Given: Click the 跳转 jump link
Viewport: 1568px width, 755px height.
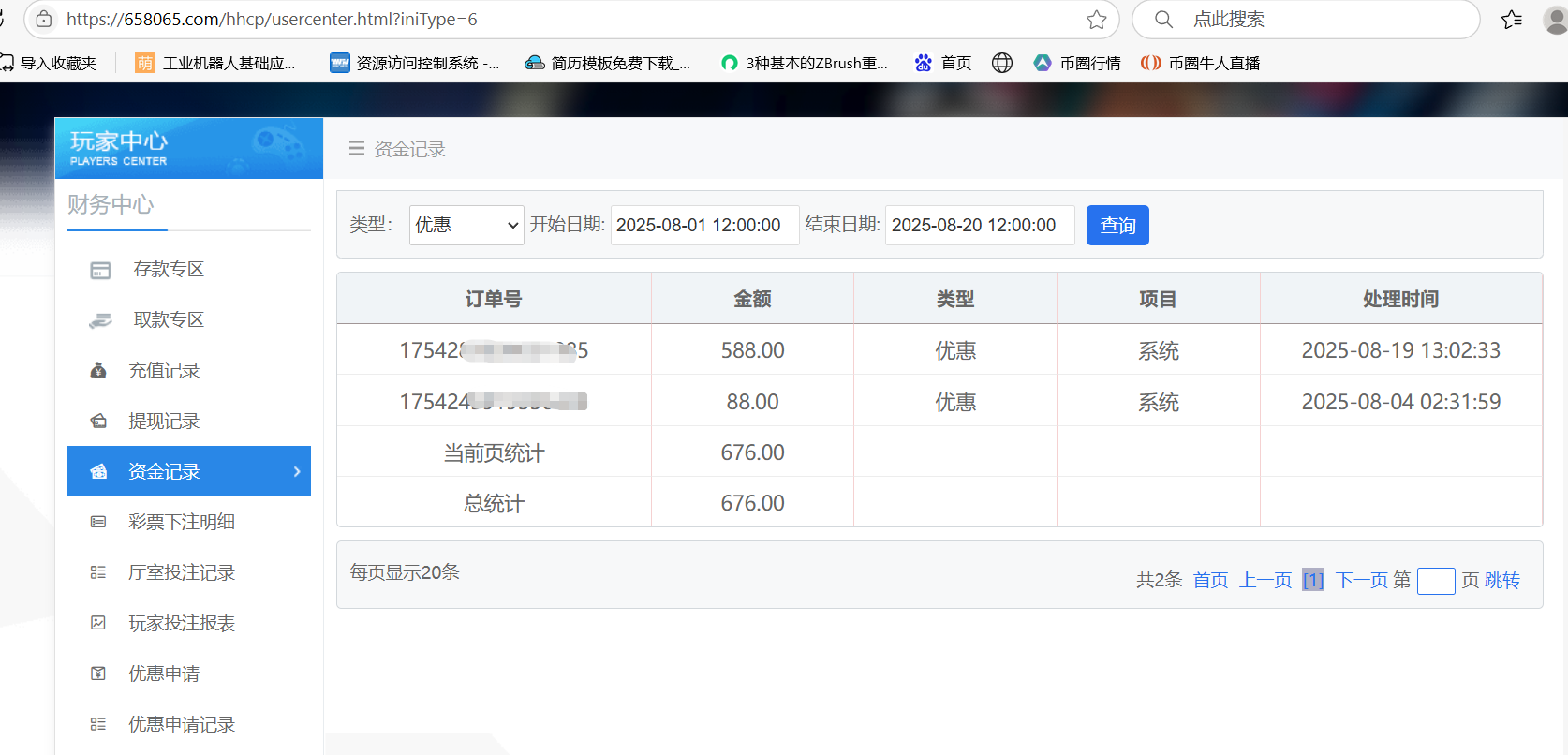Looking at the screenshot, I should tap(1501, 581).
